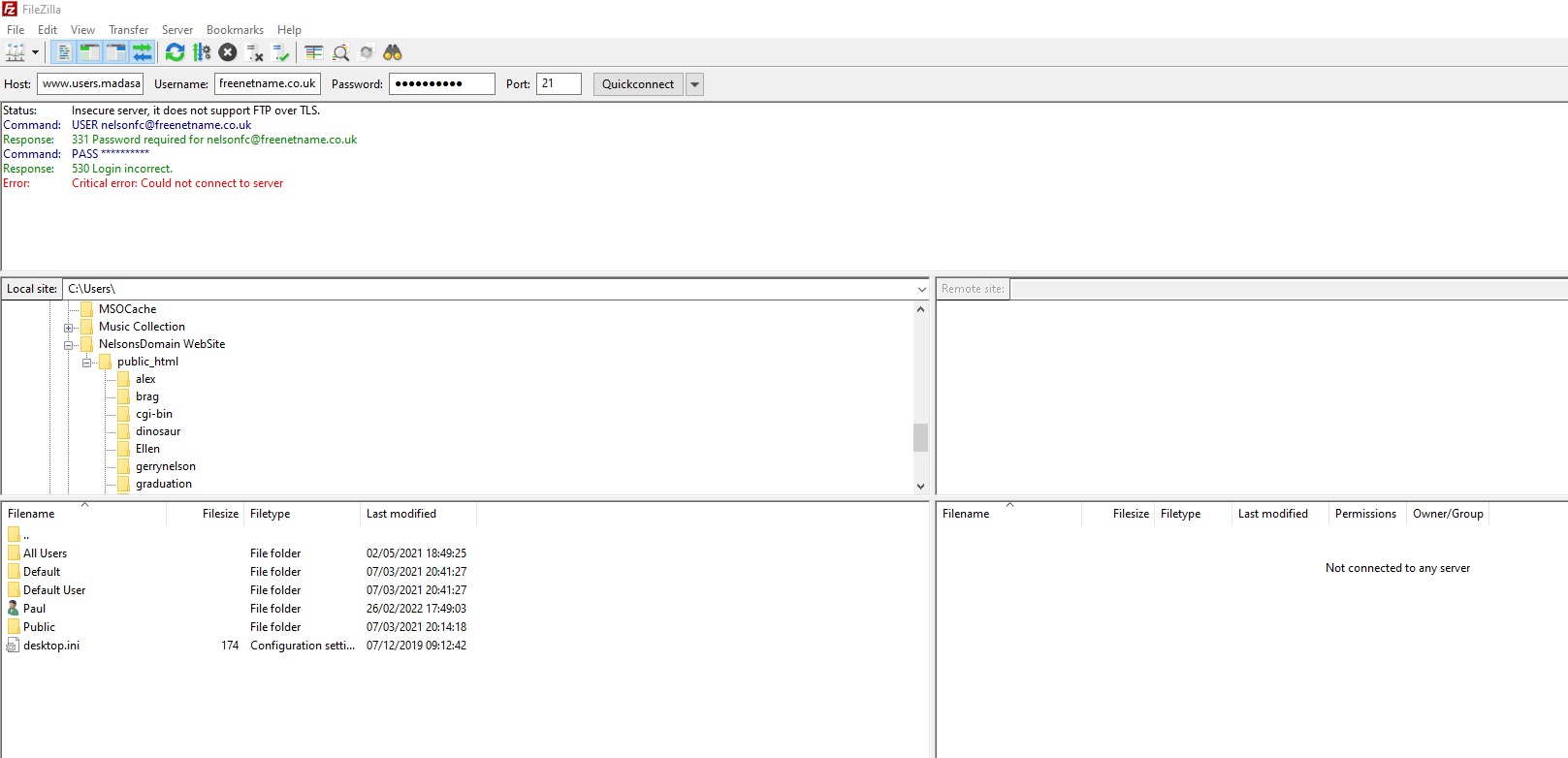This screenshot has height=758, width=1568.
Task: Click the Quickconnect button
Action: (x=637, y=84)
